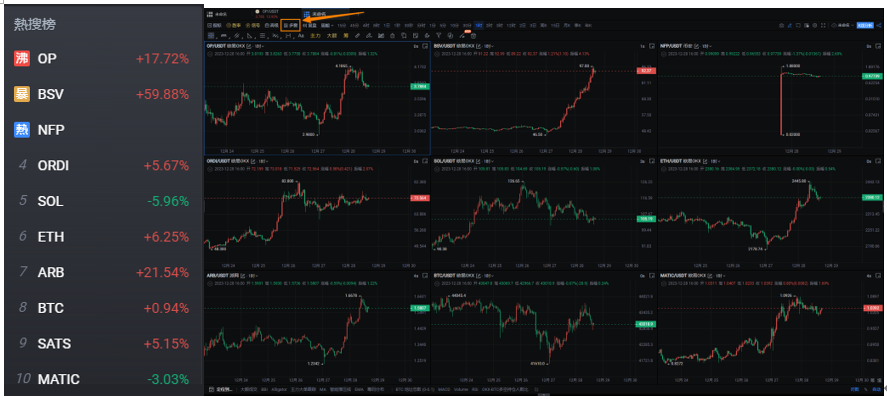Maximize the BSV/USDT chart pane
Image resolution: width=887 pixels, height=399 pixels.
[x=651, y=46]
